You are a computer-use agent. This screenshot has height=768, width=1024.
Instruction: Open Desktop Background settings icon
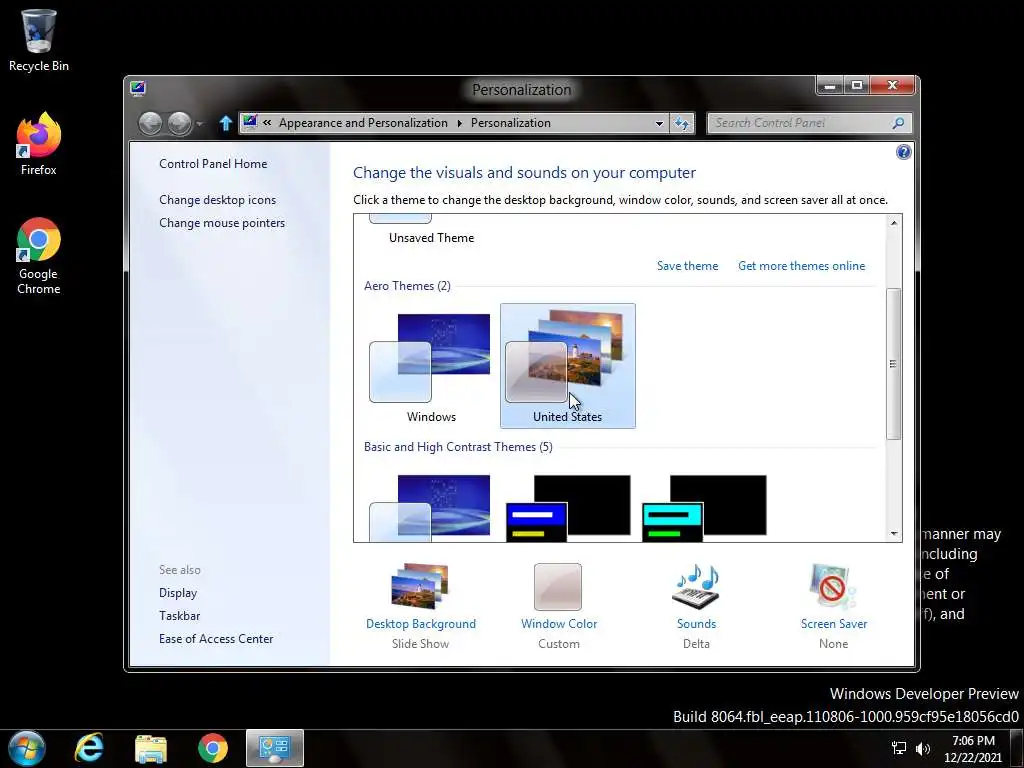click(x=420, y=586)
